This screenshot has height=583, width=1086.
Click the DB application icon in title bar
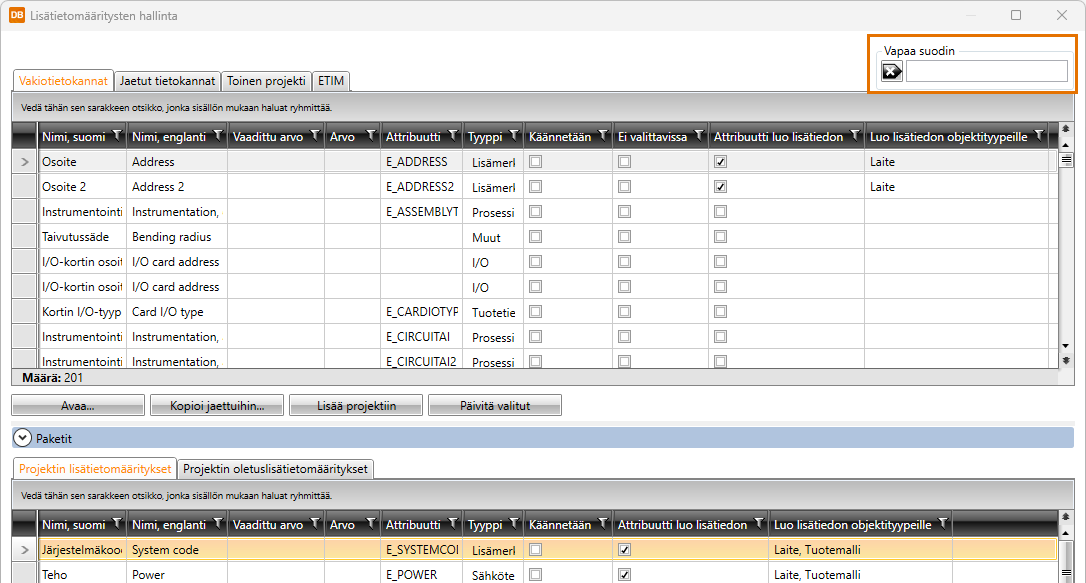coord(17,15)
